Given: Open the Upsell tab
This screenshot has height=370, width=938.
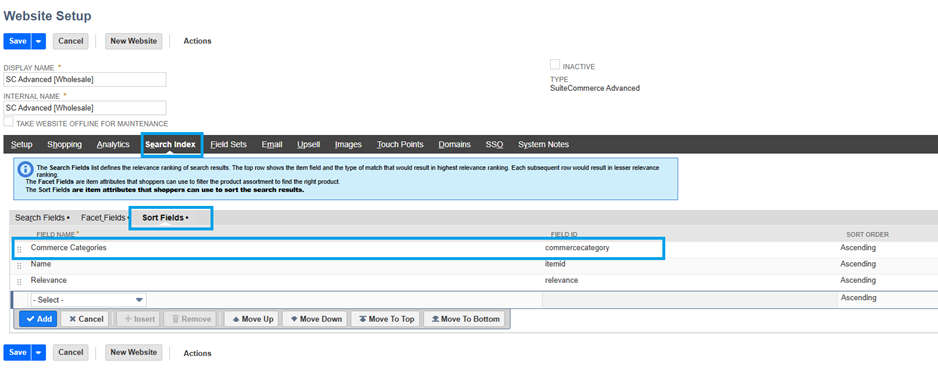Looking at the screenshot, I should (x=309, y=145).
